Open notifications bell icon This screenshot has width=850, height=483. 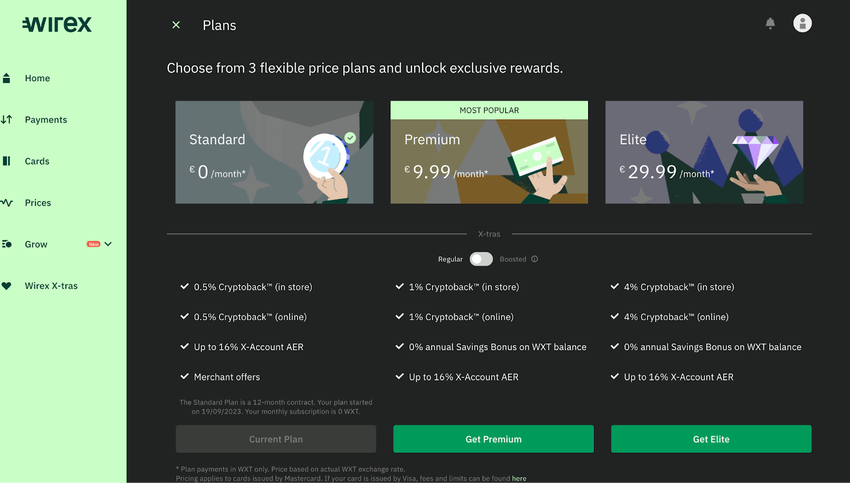point(770,23)
